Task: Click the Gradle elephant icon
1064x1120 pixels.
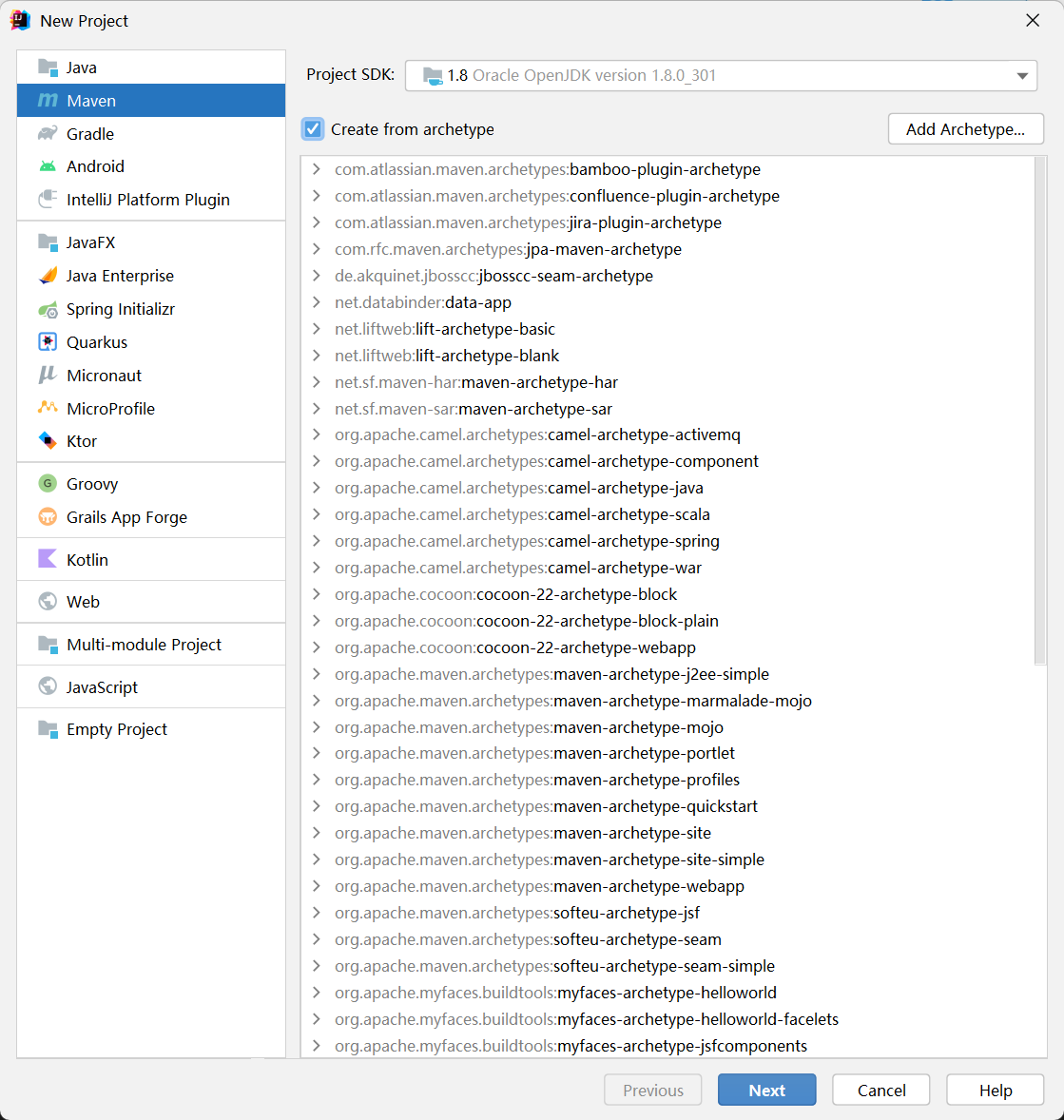Action: click(48, 134)
